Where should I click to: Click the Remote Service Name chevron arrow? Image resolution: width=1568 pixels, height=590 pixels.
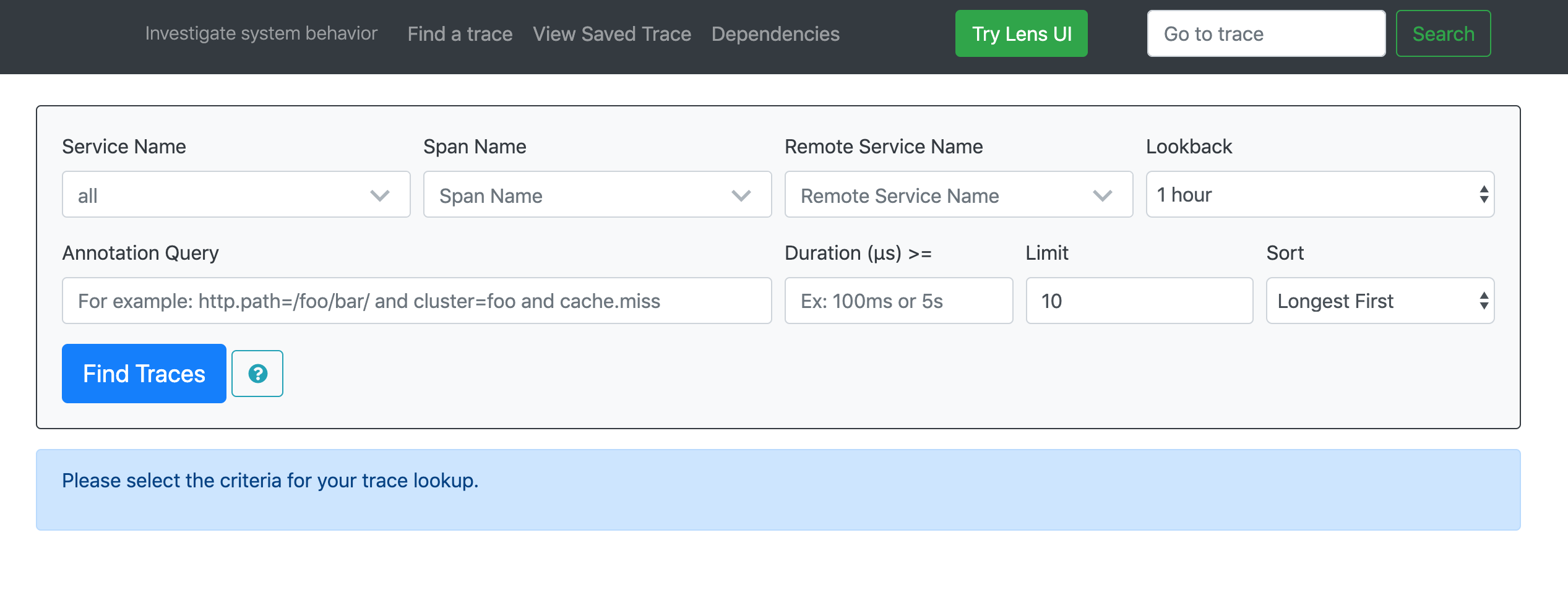pos(1102,195)
